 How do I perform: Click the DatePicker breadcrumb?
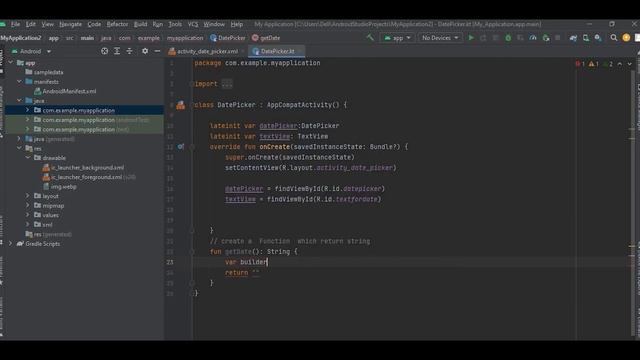(228, 38)
